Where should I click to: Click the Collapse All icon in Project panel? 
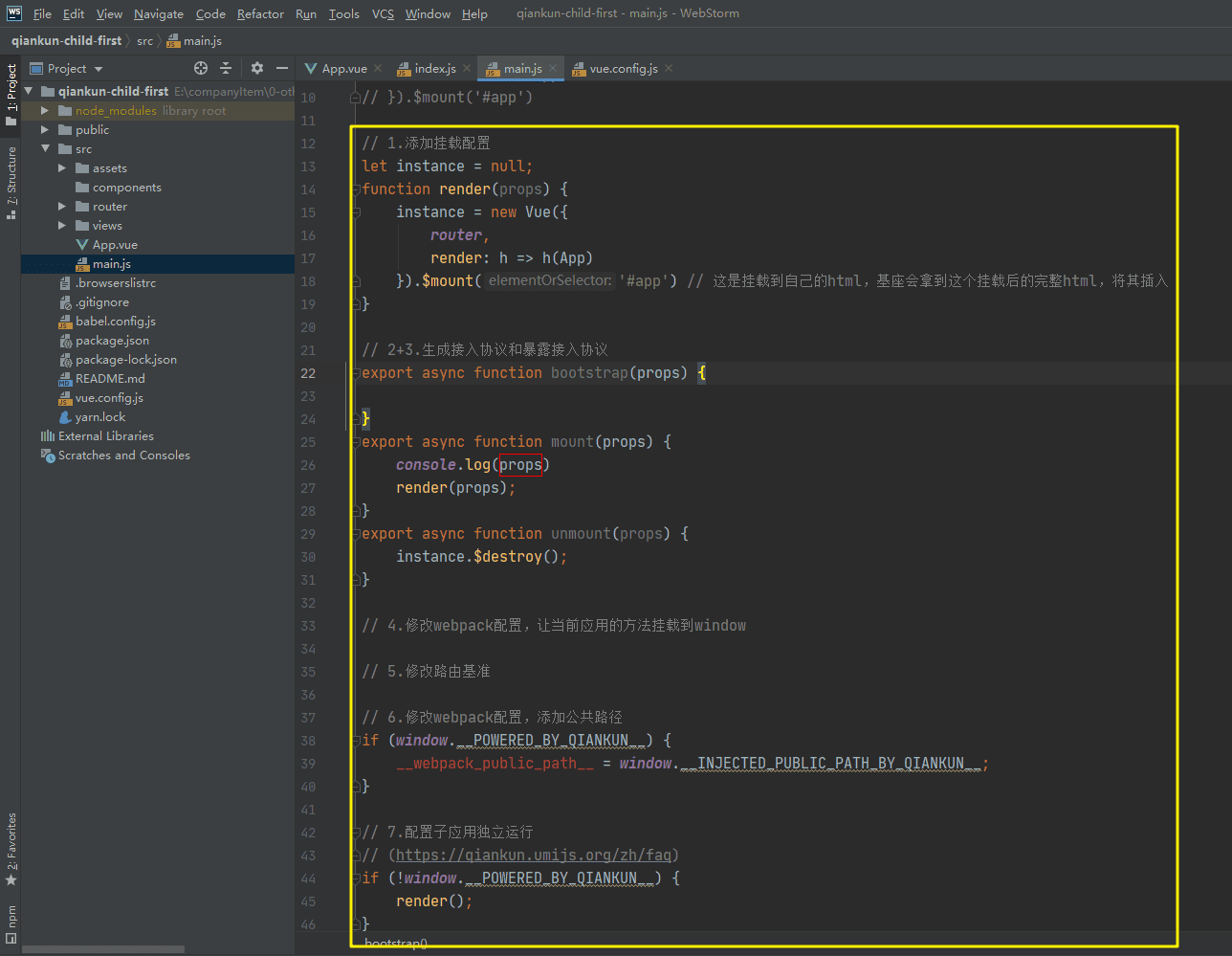pos(226,68)
